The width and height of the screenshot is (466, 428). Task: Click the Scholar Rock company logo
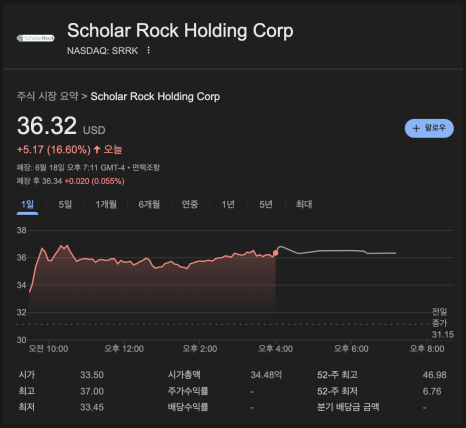[36, 38]
